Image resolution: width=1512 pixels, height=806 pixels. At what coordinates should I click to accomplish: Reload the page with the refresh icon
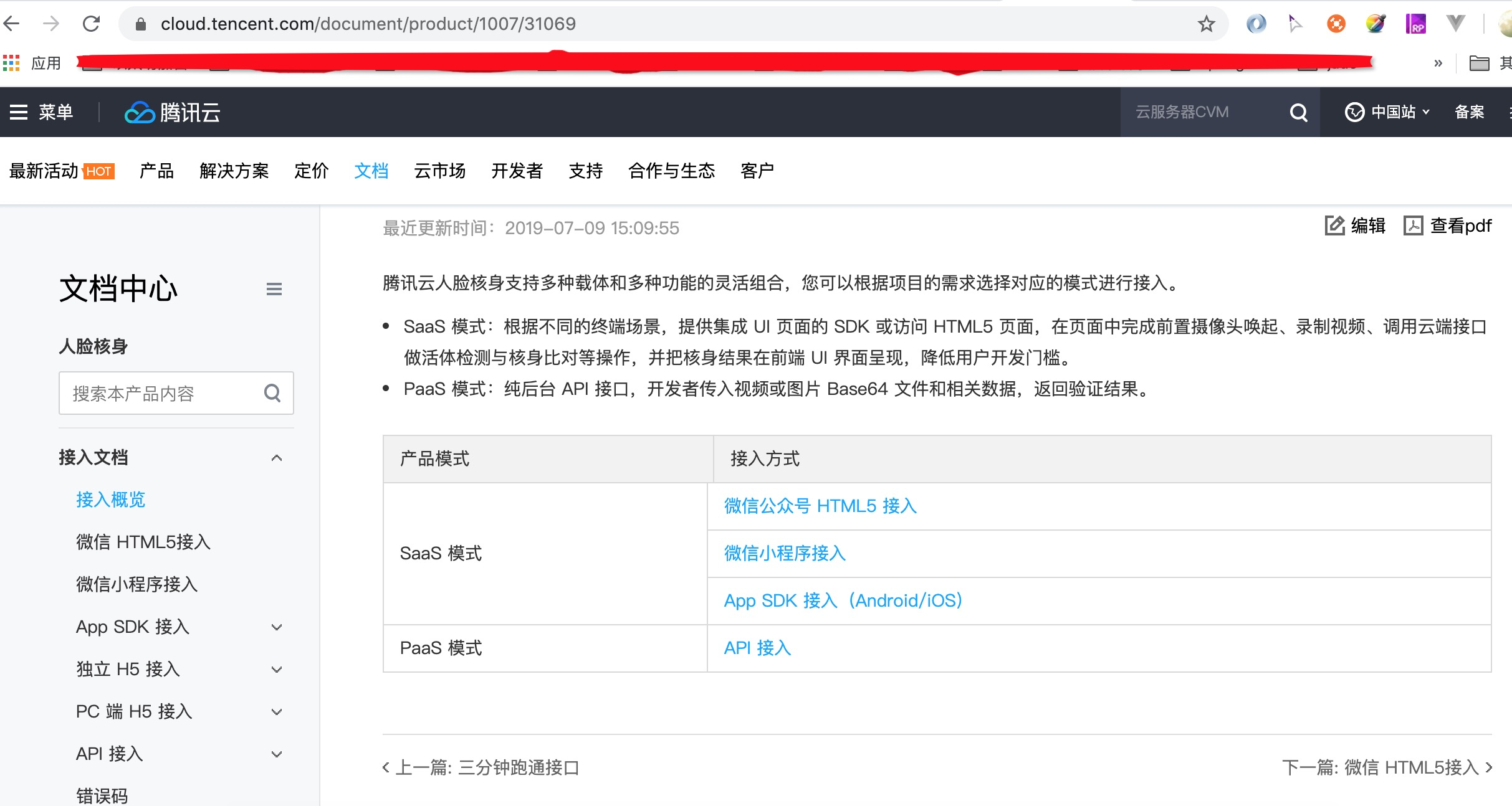[x=92, y=24]
